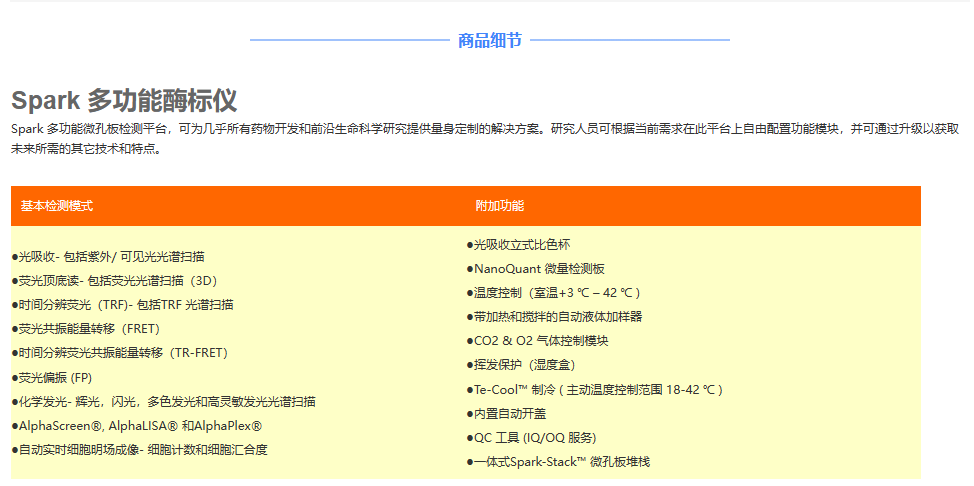974x486 pixels.
Task: Click the 商品细节 section heading
Action: tap(489, 41)
